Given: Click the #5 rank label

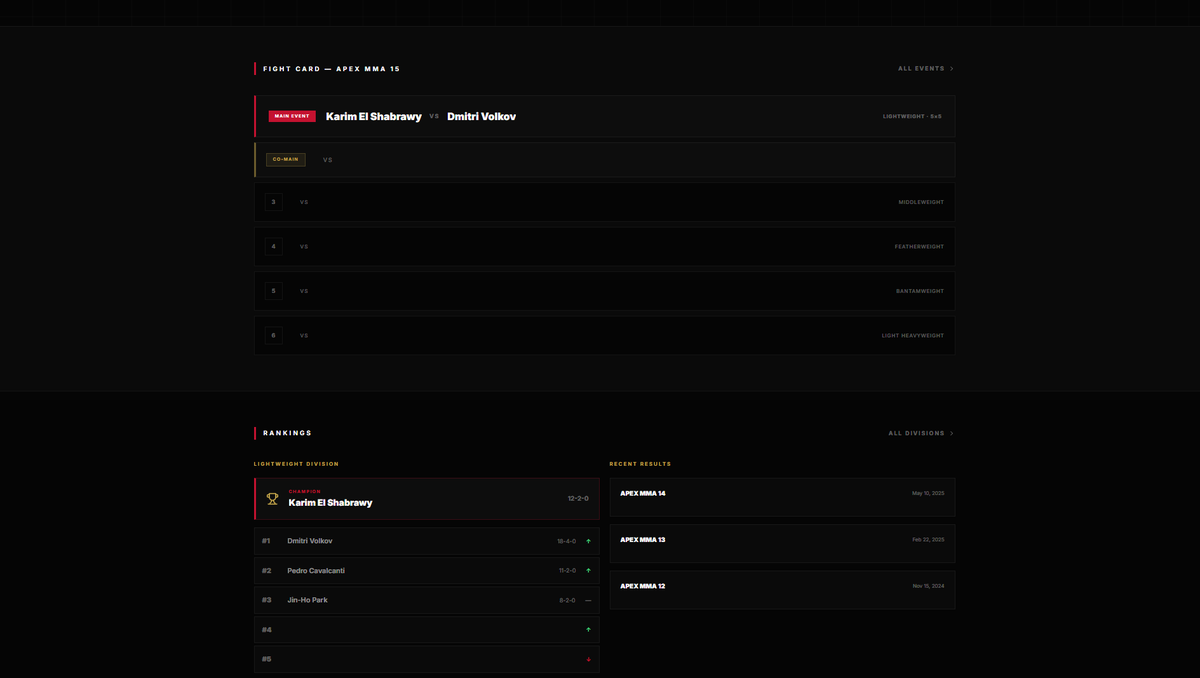Looking at the screenshot, I should (x=267, y=659).
